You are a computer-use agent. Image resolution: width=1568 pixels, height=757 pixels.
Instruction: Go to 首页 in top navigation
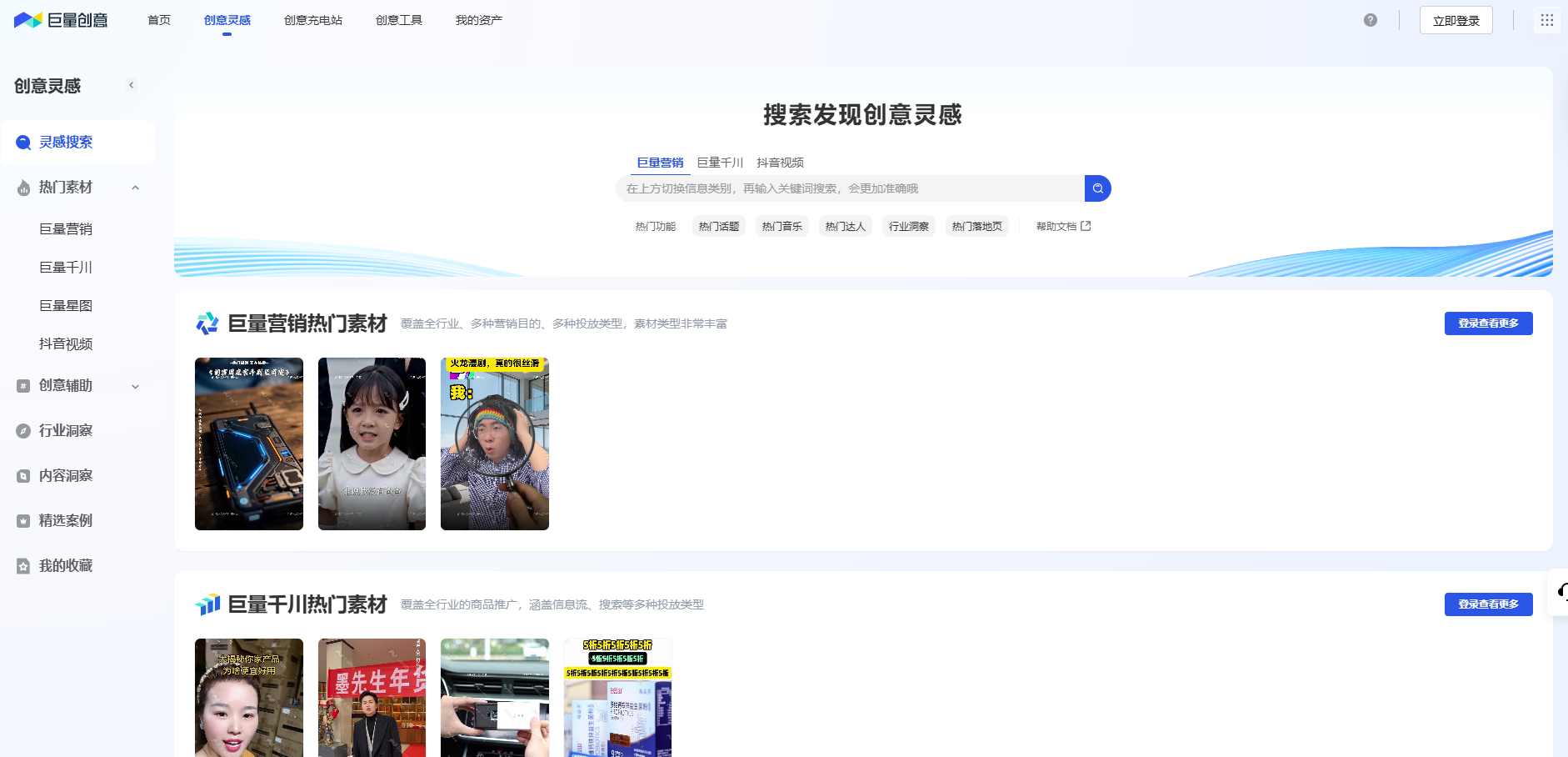coord(159,20)
